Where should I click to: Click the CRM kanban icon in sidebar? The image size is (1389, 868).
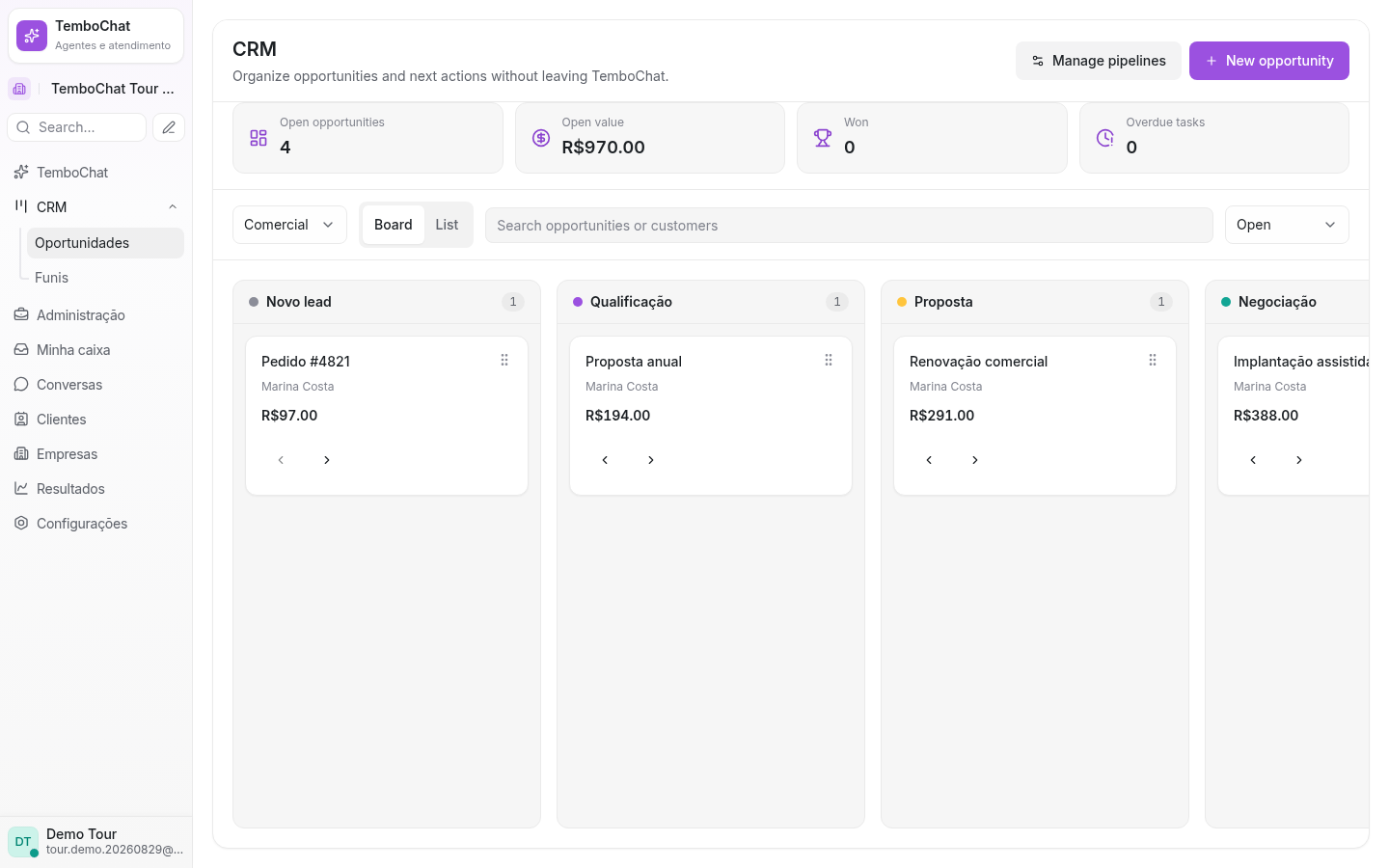tap(21, 206)
